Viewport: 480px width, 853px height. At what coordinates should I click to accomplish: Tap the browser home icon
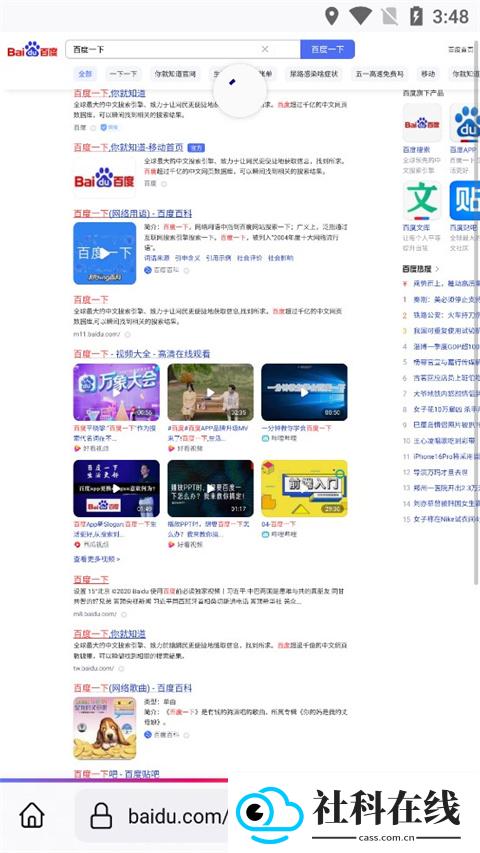click(32, 816)
